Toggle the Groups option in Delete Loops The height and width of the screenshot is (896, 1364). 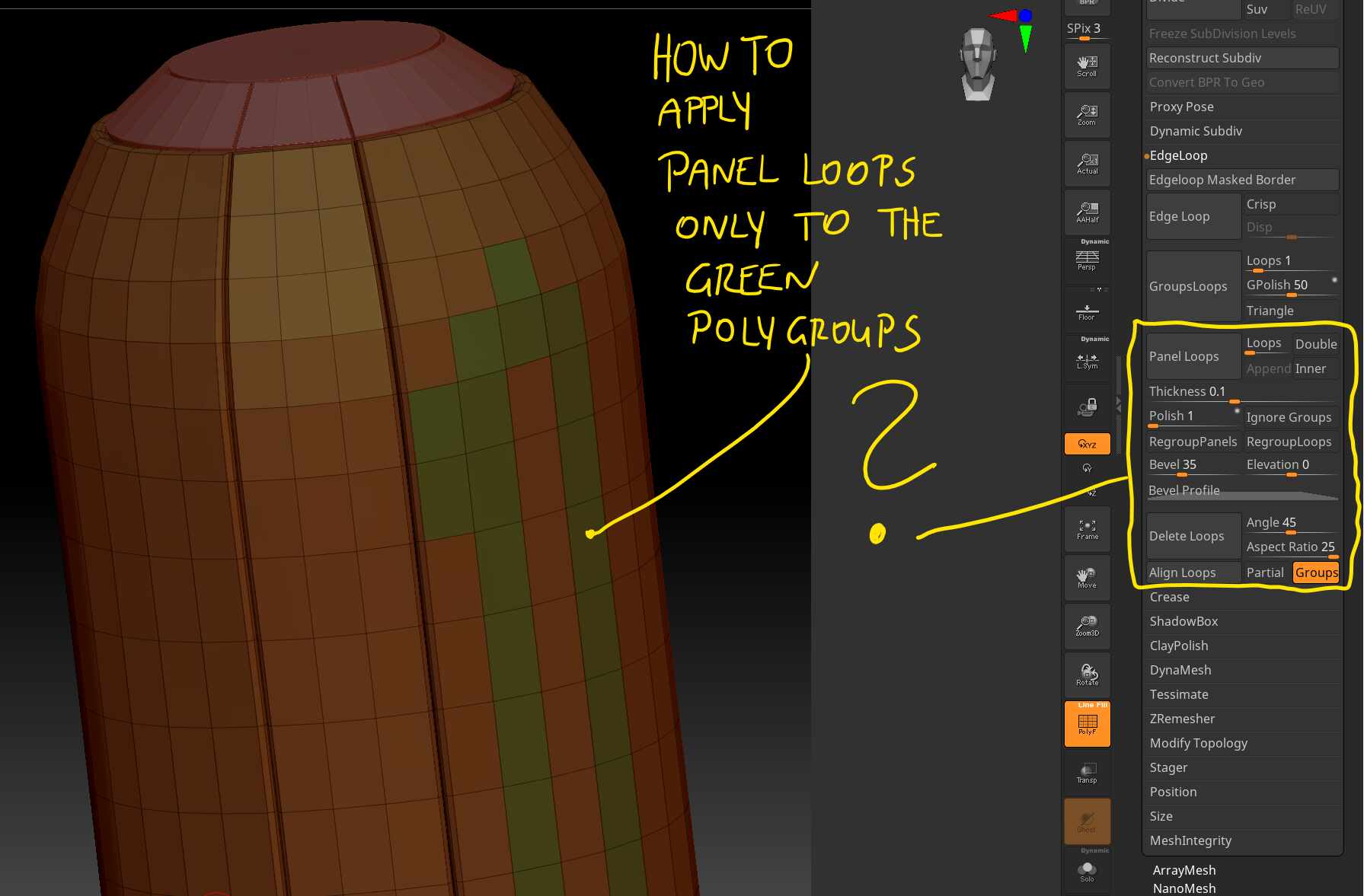[1316, 572]
